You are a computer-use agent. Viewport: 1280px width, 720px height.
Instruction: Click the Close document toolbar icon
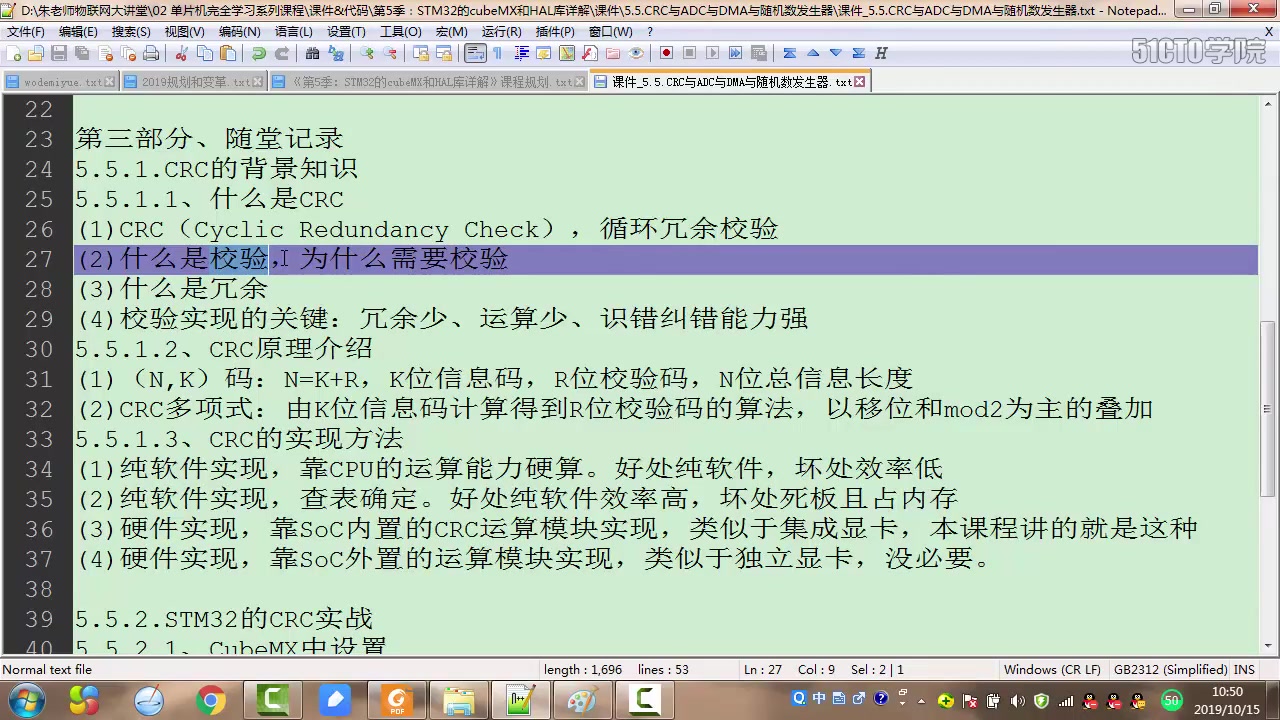[105, 53]
